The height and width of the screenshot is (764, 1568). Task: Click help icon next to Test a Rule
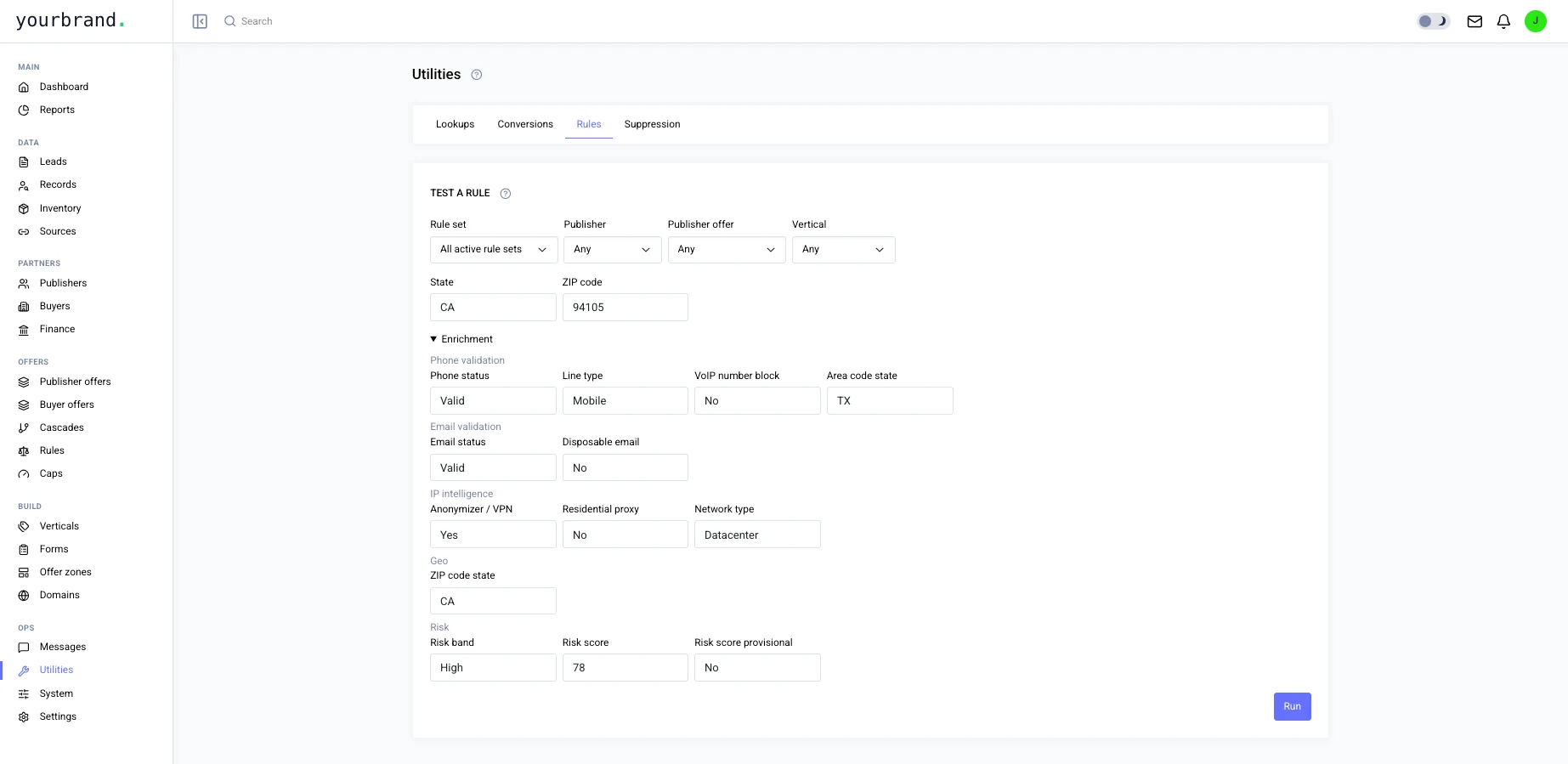point(506,194)
